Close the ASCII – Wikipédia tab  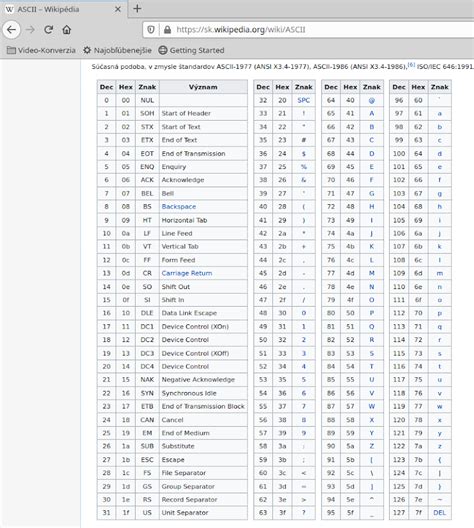118,9
